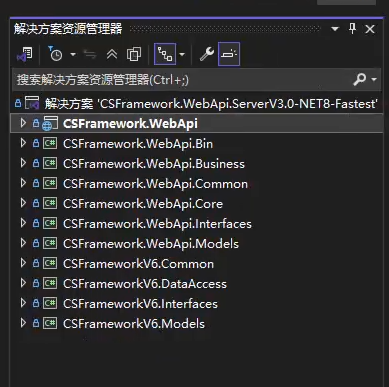Click web project icon of CSFramework.WebApi
Image resolution: width=389 pixels, height=387 pixels.
[50, 123]
